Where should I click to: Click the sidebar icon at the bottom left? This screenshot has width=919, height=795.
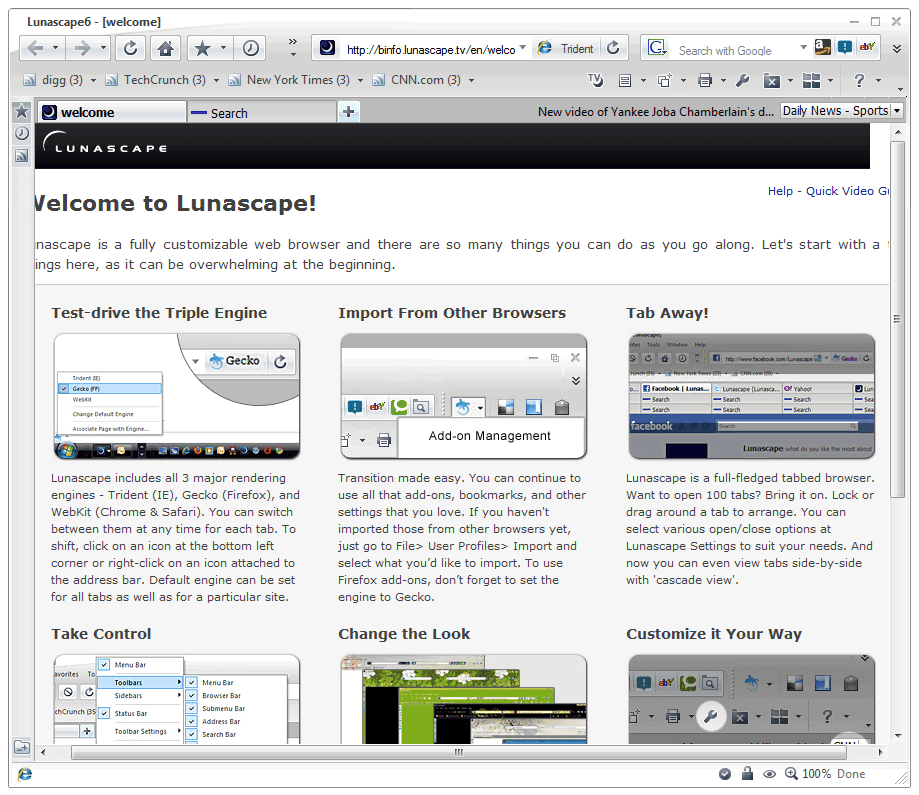pyautogui.click(x=22, y=747)
